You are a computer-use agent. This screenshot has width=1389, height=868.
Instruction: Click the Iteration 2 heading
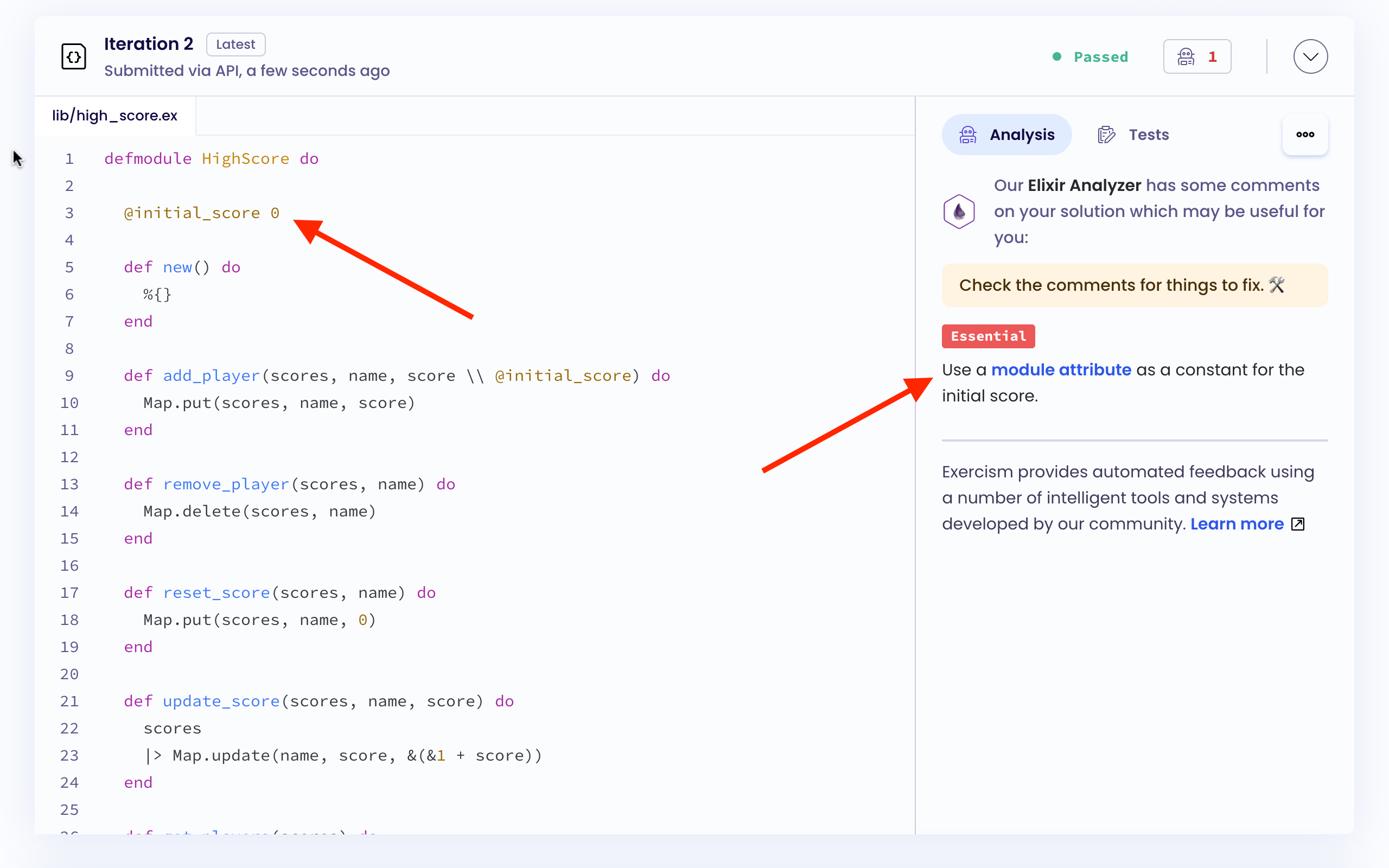[149, 43]
